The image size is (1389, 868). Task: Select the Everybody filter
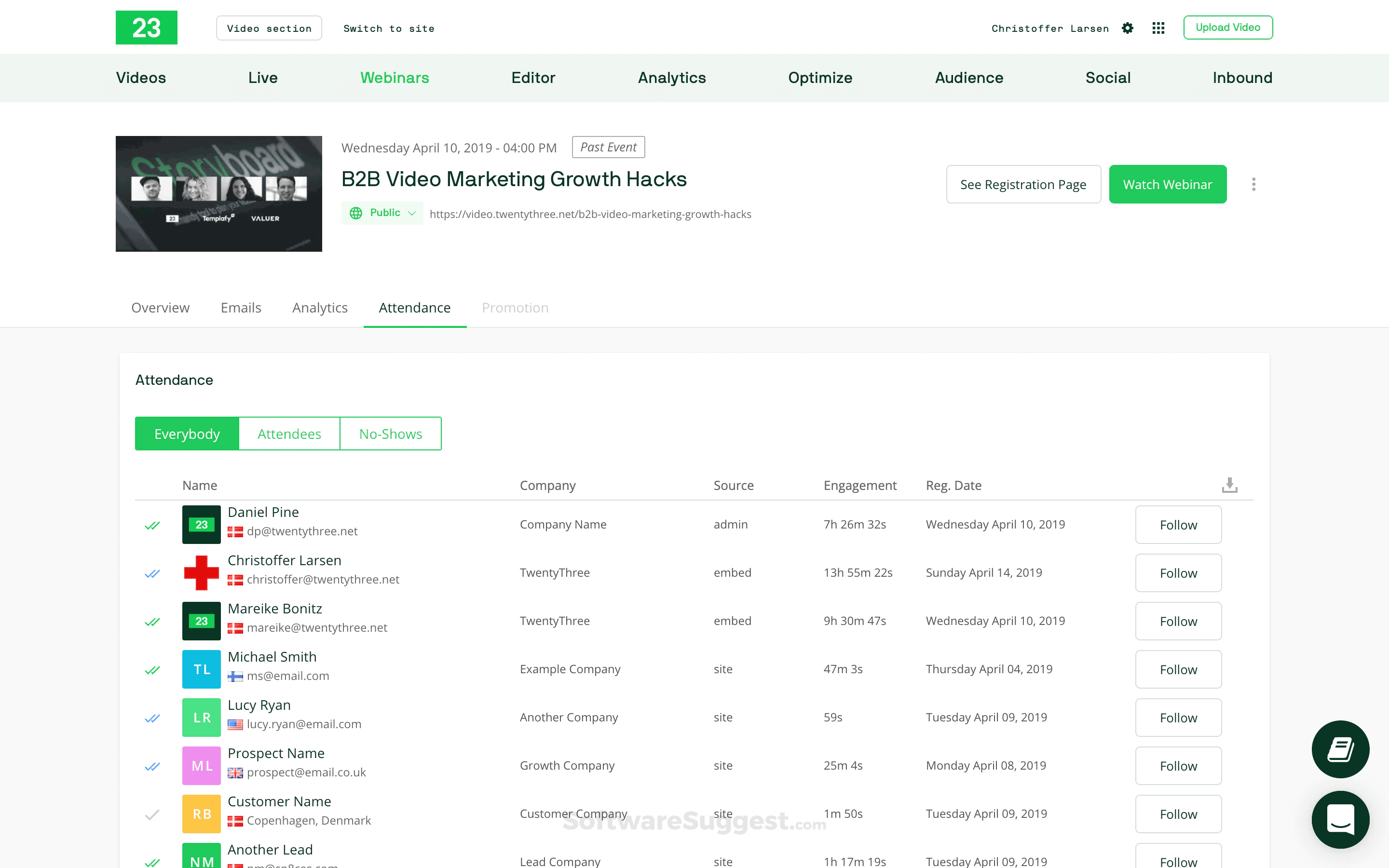(187, 434)
